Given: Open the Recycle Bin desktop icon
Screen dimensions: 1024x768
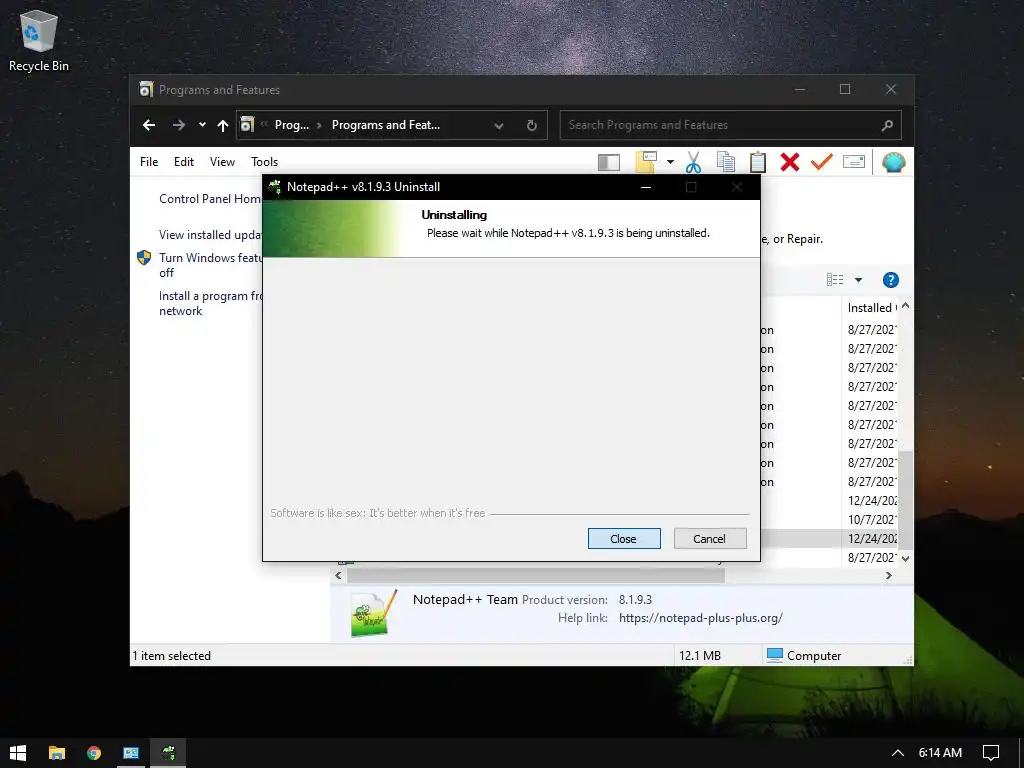Looking at the screenshot, I should (39, 40).
